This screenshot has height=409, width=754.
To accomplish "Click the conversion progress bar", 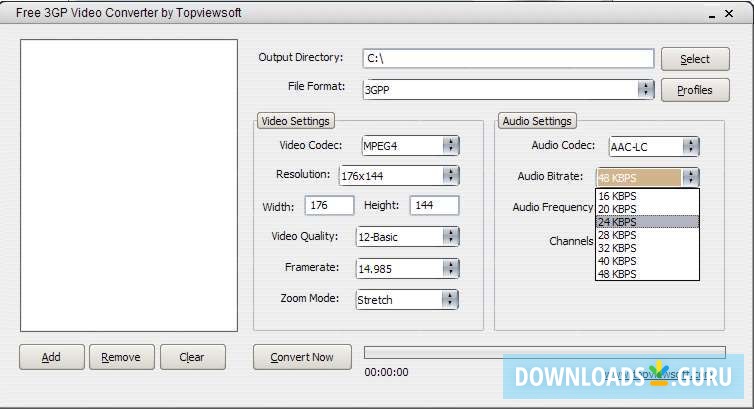I will tap(545, 352).
